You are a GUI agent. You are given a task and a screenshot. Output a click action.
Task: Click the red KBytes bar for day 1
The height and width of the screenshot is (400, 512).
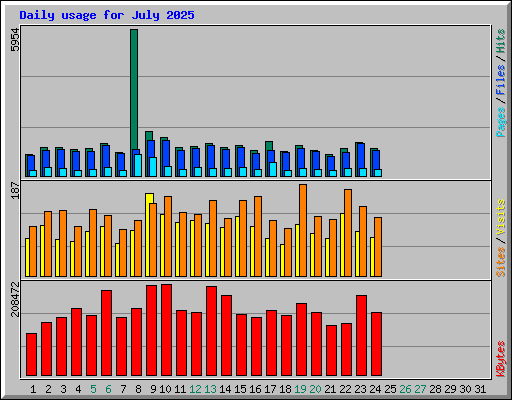coord(31,354)
